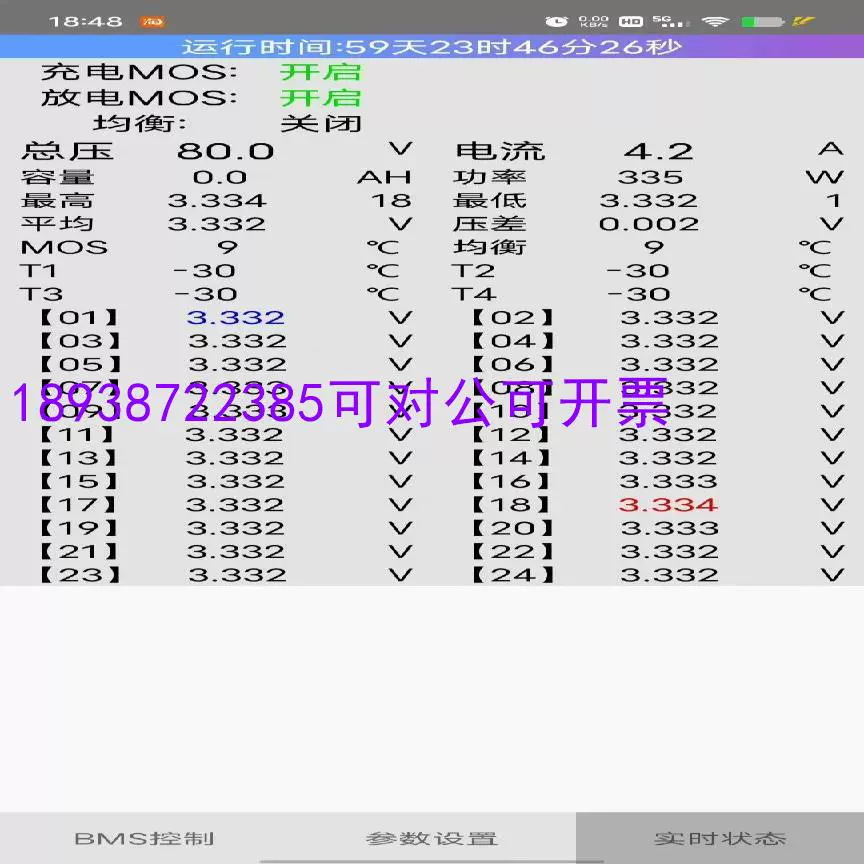The width and height of the screenshot is (864, 864).
Task: Tap the 18:48 clock in status bar
Action: click(x=85, y=21)
